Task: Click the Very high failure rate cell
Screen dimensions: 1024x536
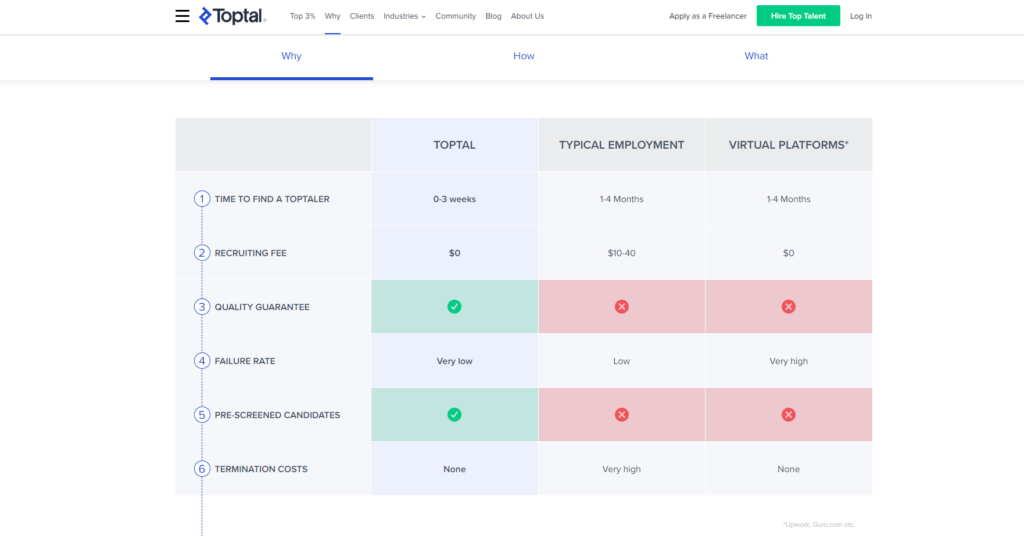Action: 788,361
